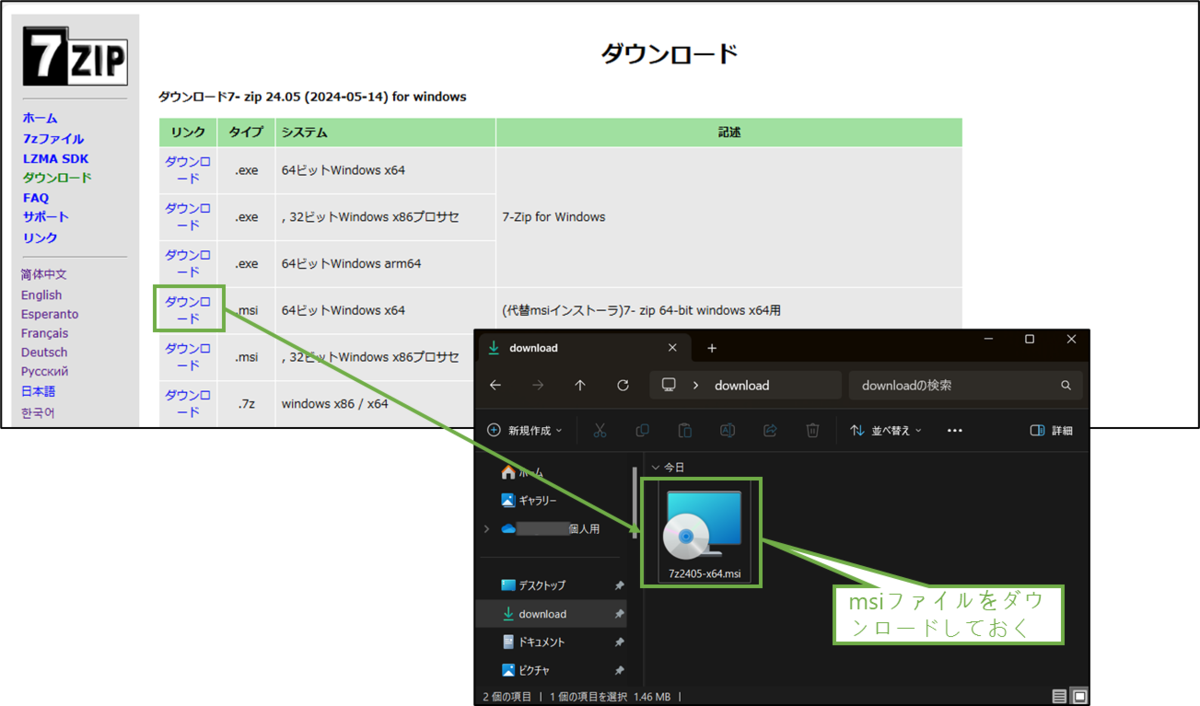Switch site language to 日本語

[x=38, y=391]
